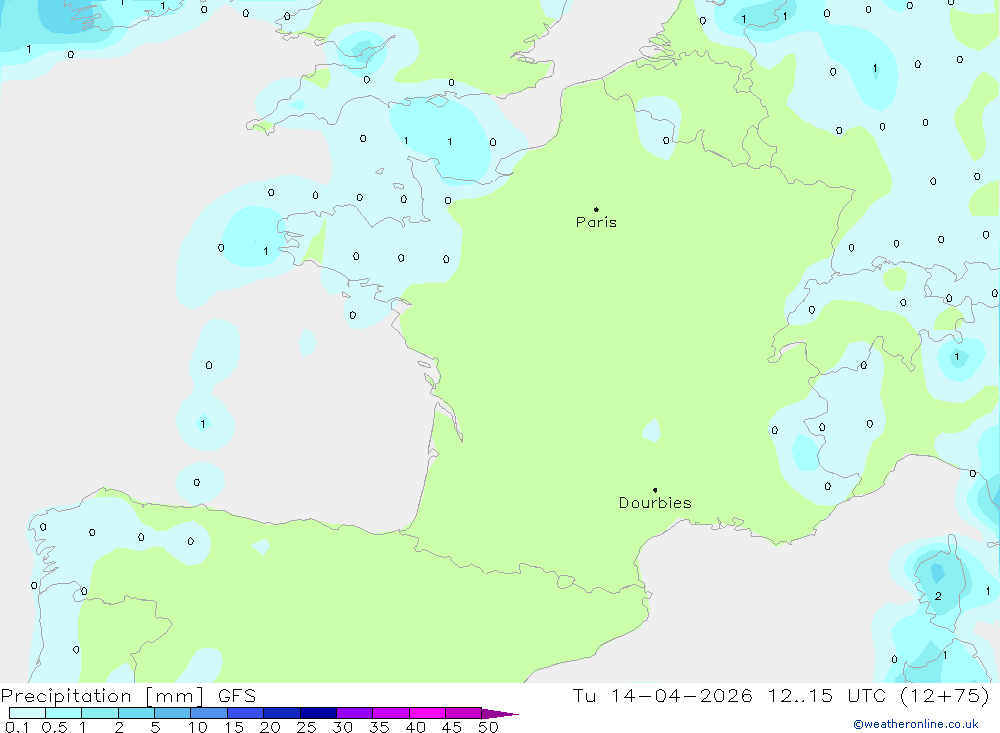Pick the 25–30 mm legend swatch
The width and height of the screenshot is (1000, 733).
tap(318, 713)
